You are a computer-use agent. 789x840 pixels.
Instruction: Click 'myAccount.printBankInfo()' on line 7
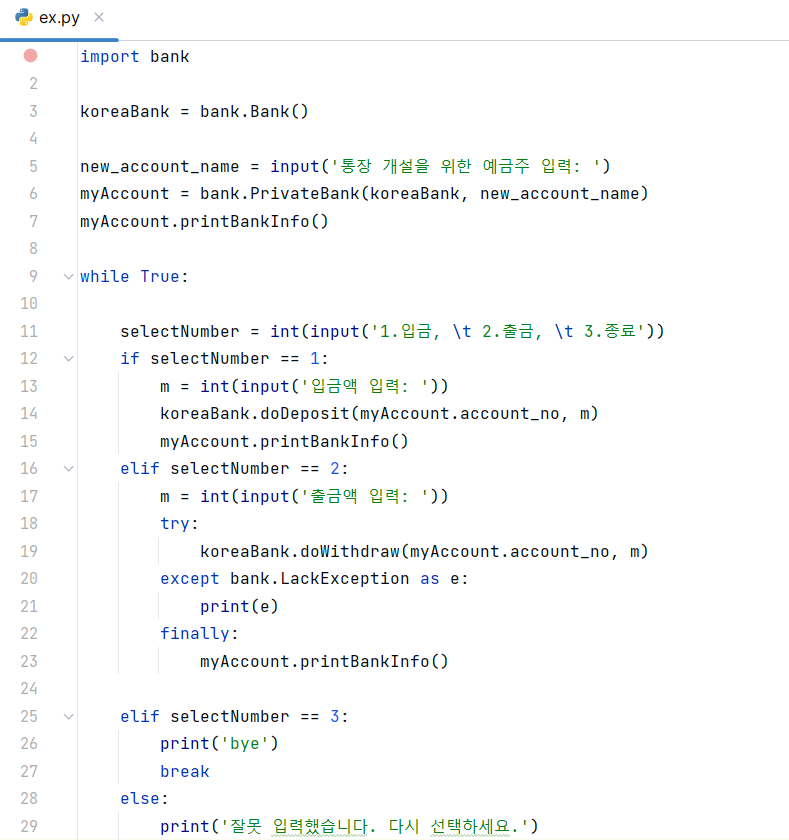(x=204, y=221)
